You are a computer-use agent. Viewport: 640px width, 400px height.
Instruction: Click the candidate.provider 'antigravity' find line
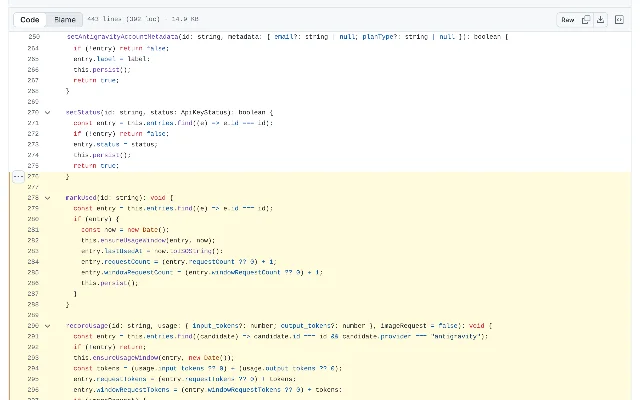click(x=281, y=336)
